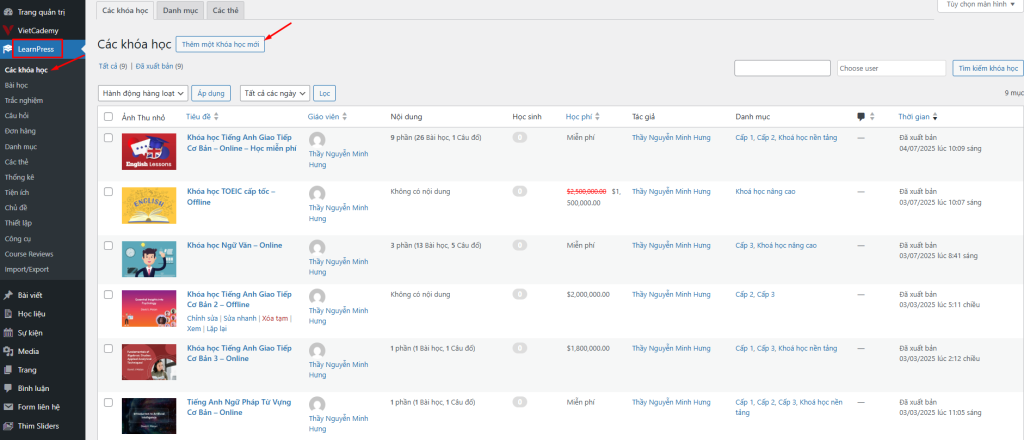1024x440 pixels.
Task: Click the Form liên hệ envelope icon
Action: click(x=9, y=407)
